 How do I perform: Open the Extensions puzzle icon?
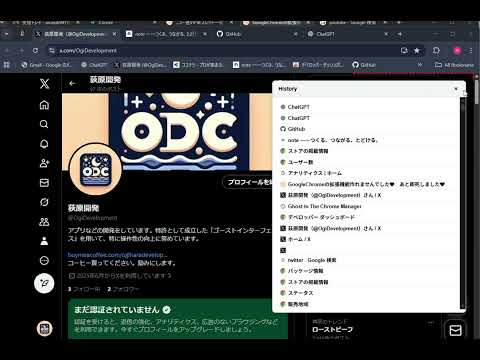coord(436,51)
